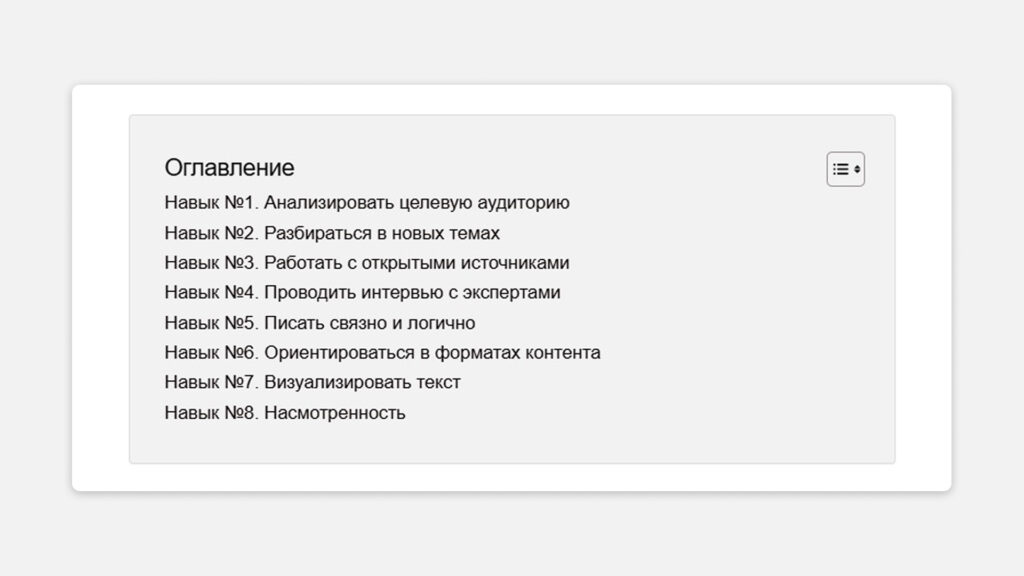Screen dimensions: 1024x576
Task: Go to Навык №2 Разбираться в новых темах
Action: pyautogui.click(x=332, y=233)
